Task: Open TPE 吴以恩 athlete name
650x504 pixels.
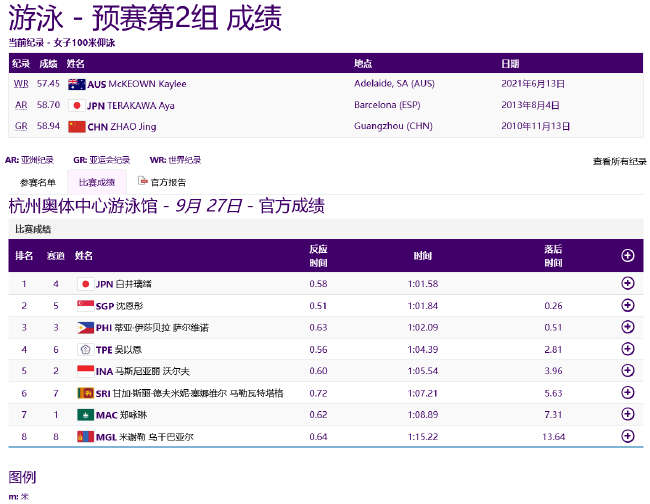Action: (x=119, y=350)
